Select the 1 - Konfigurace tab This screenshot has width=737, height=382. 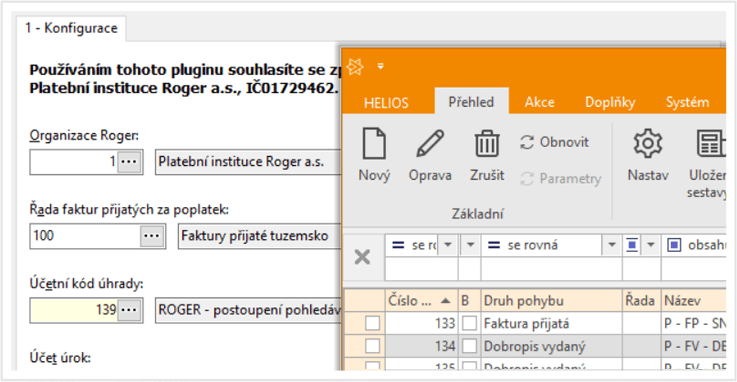71,28
